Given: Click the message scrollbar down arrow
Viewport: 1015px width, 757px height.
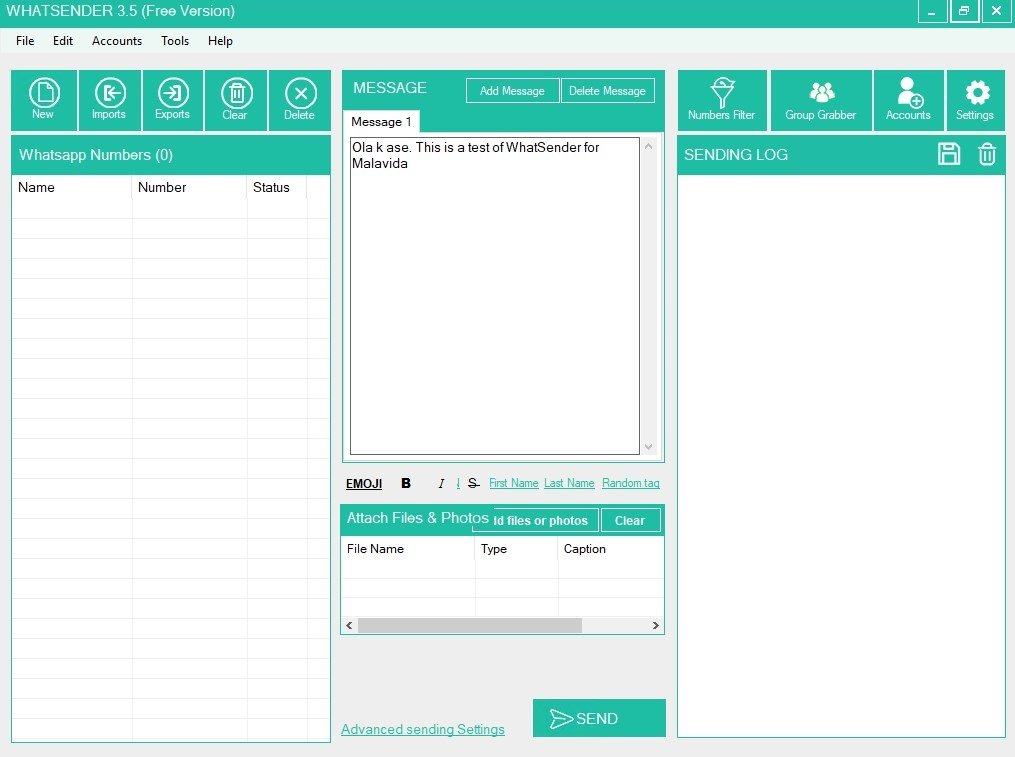Looking at the screenshot, I should (649, 447).
